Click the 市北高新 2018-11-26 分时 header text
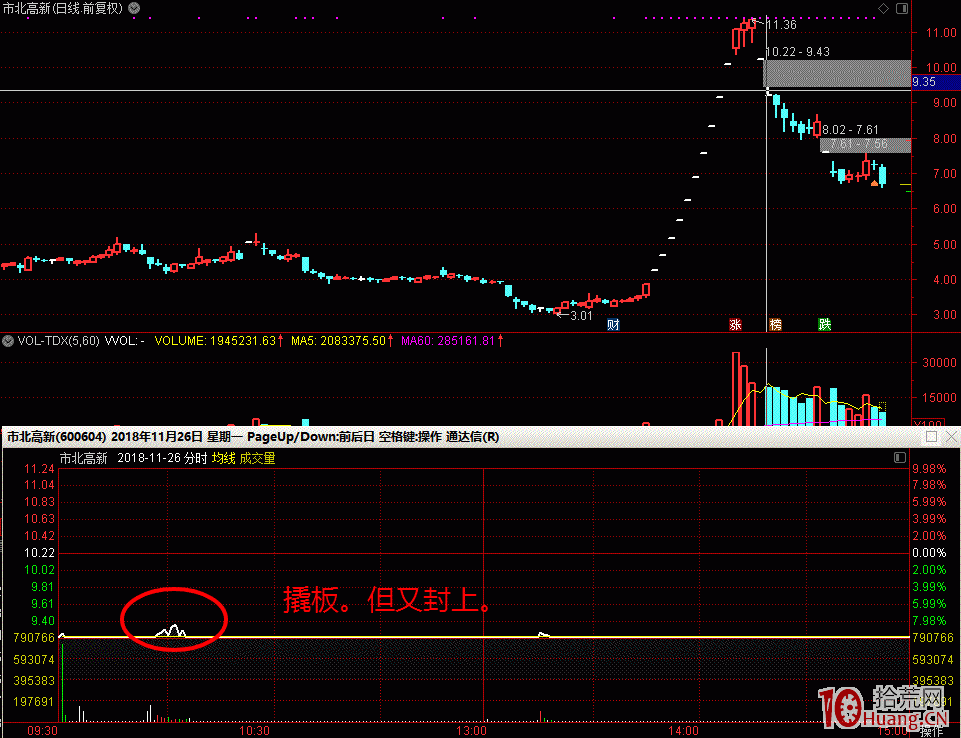The width and height of the screenshot is (961, 738). click(x=133, y=458)
